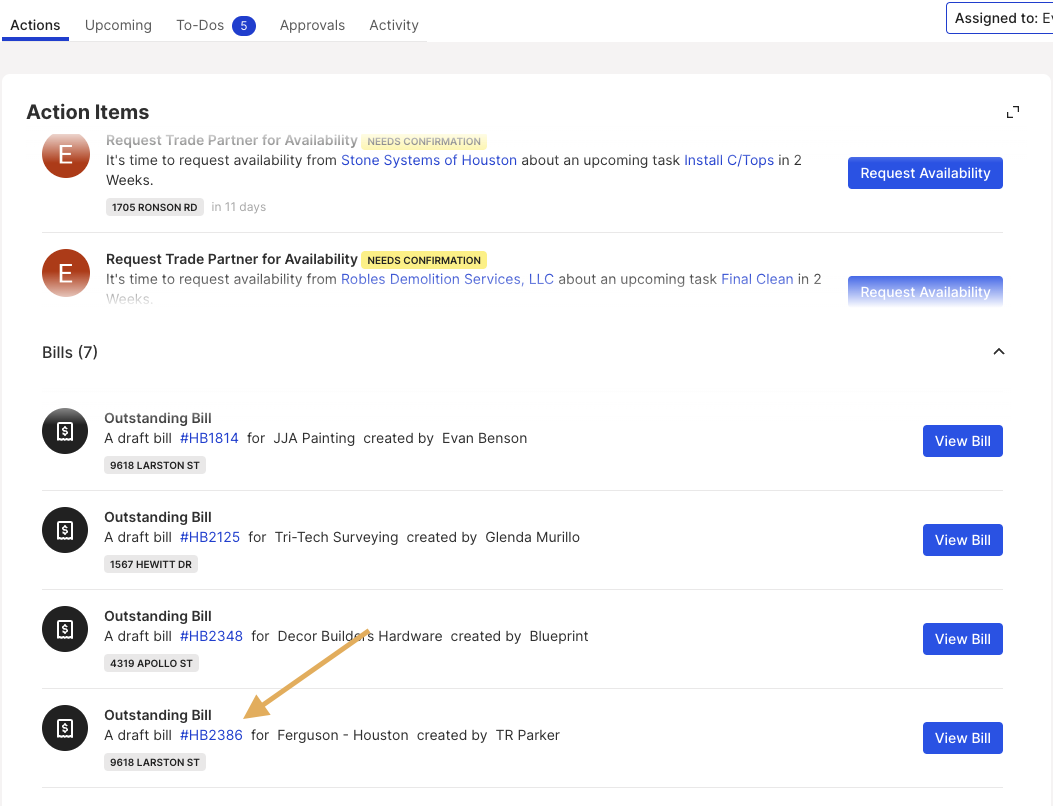Screen dimensions: 1053x806
Task: Click the 'in 11 days' due text
Action: point(238,207)
